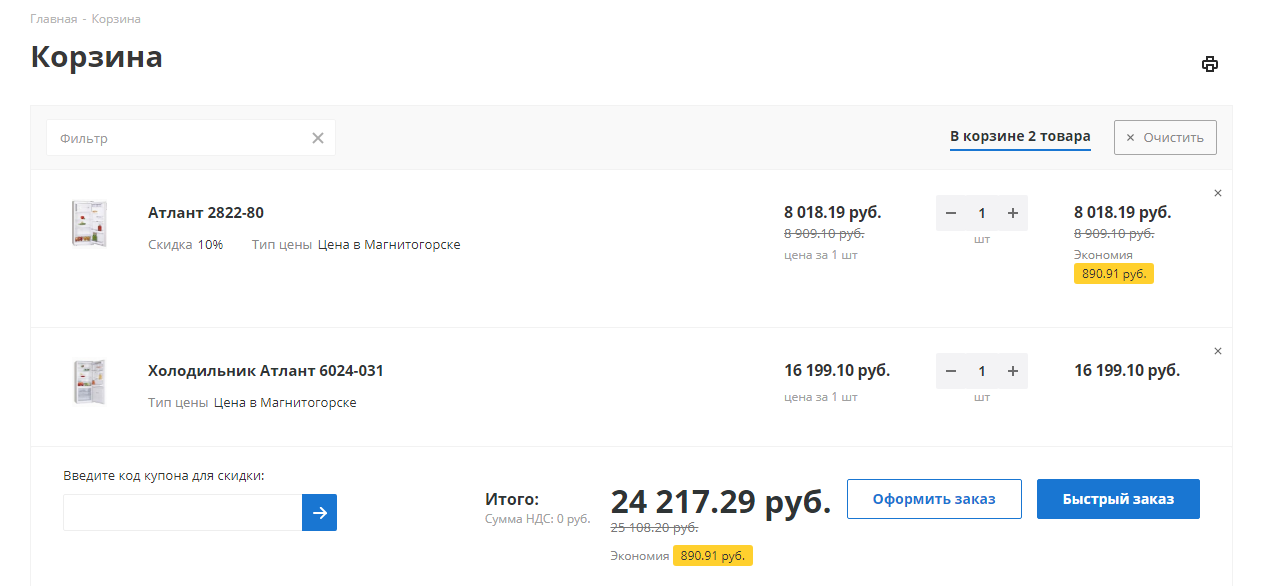The height and width of the screenshot is (586, 1262).
Task: Apply coupon with the arrow button
Action: click(319, 512)
